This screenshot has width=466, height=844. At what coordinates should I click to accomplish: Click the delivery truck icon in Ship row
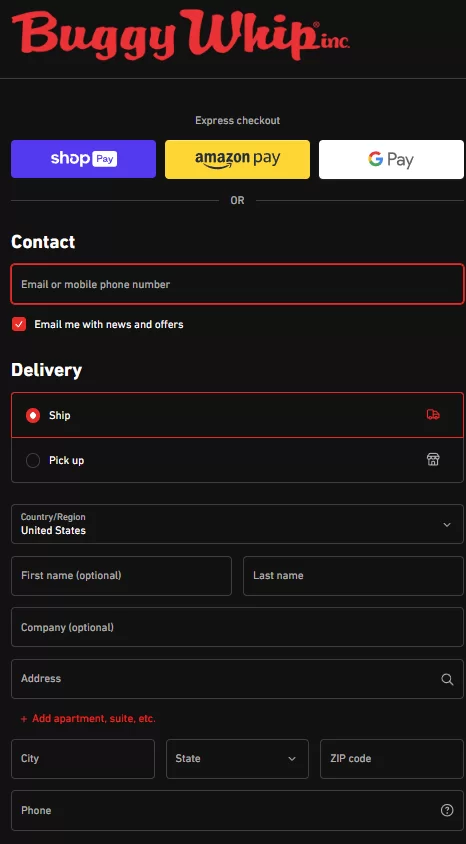(x=433, y=414)
